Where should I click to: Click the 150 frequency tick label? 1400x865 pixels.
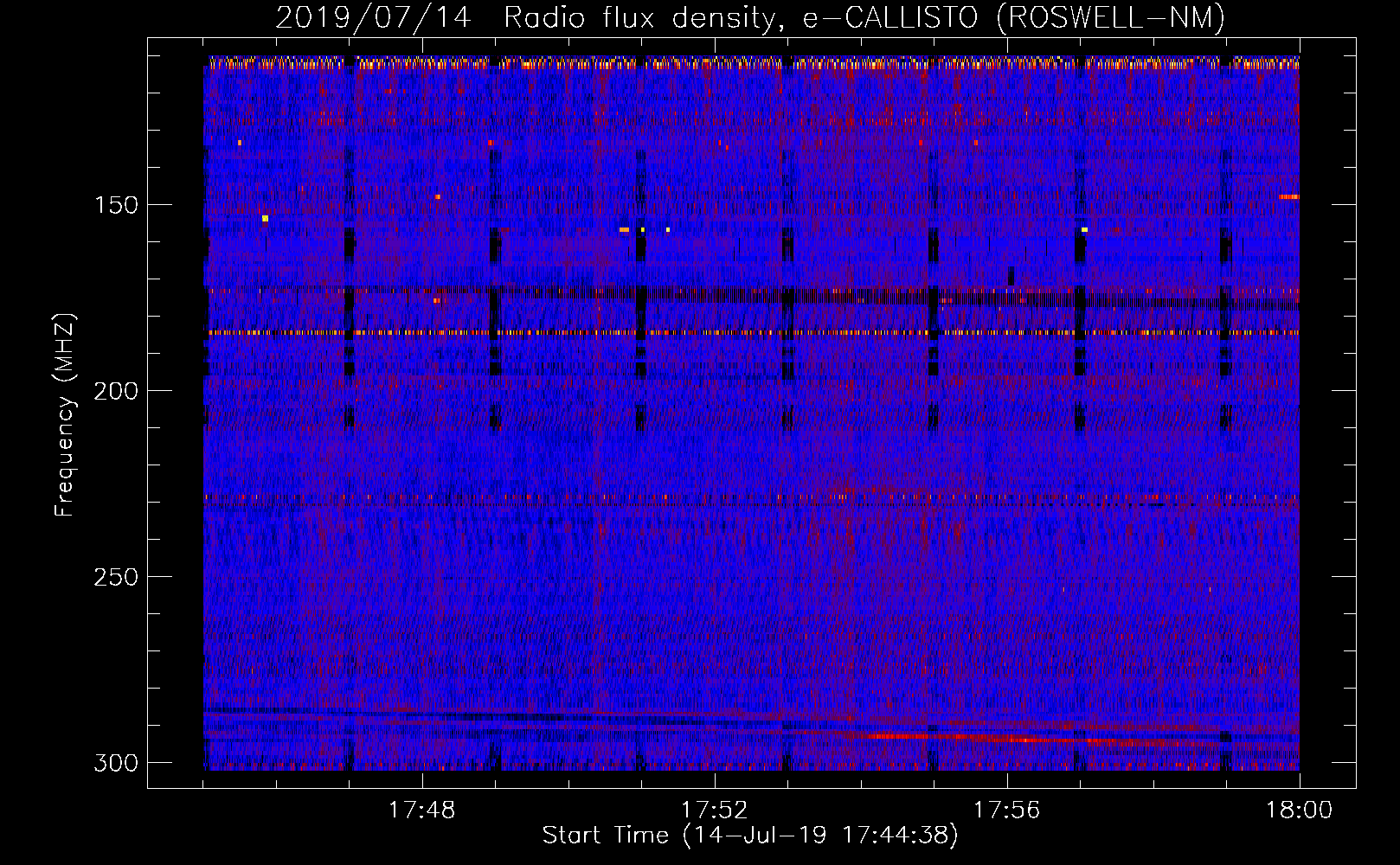pyautogui.click(x=116, y=205)
